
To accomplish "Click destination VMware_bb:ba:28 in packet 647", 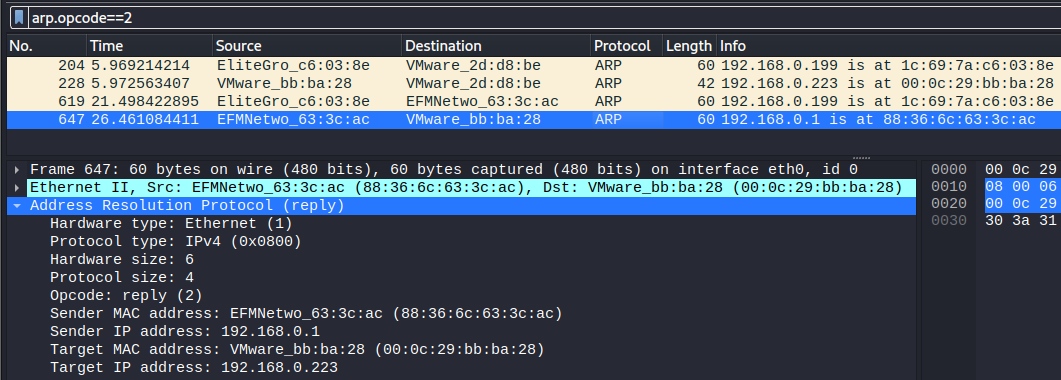I will 474,120.
